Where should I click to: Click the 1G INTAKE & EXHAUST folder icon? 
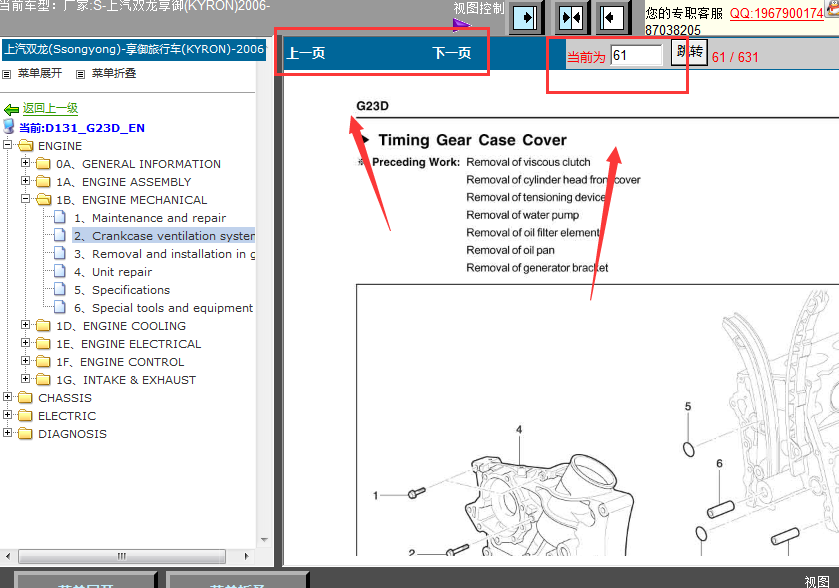[x=43, y=379]
